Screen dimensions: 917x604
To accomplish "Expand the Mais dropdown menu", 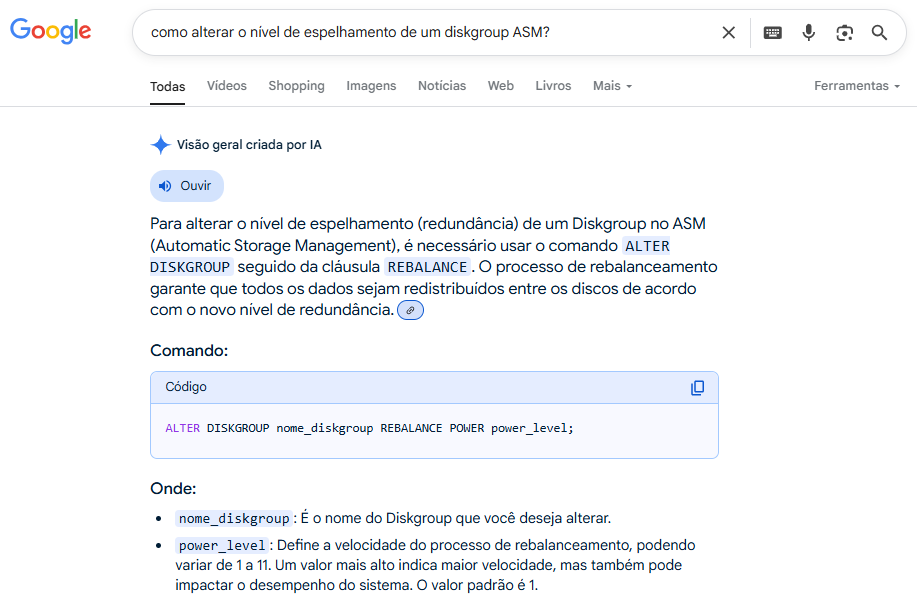I will tap(612, 86).
